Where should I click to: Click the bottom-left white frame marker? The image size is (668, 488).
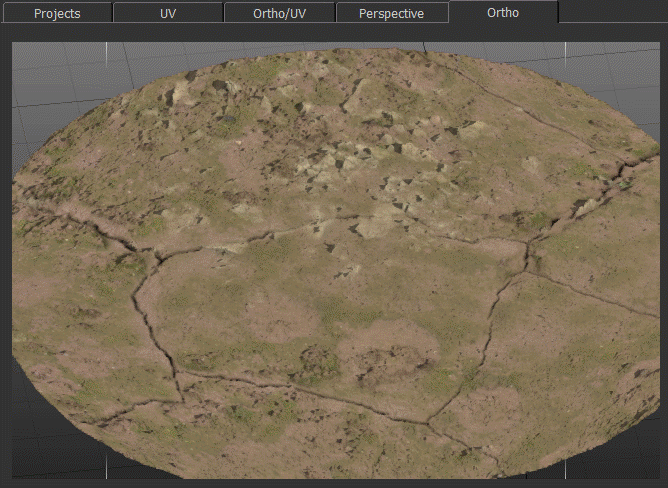click(x=105, y=466)
